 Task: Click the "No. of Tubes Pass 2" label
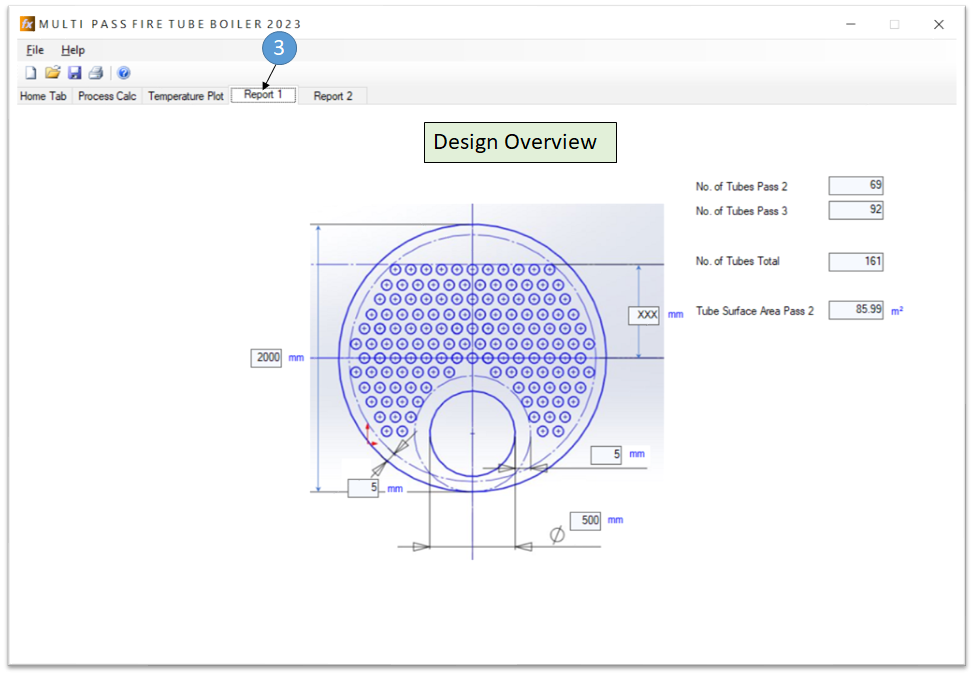[741, 186]
